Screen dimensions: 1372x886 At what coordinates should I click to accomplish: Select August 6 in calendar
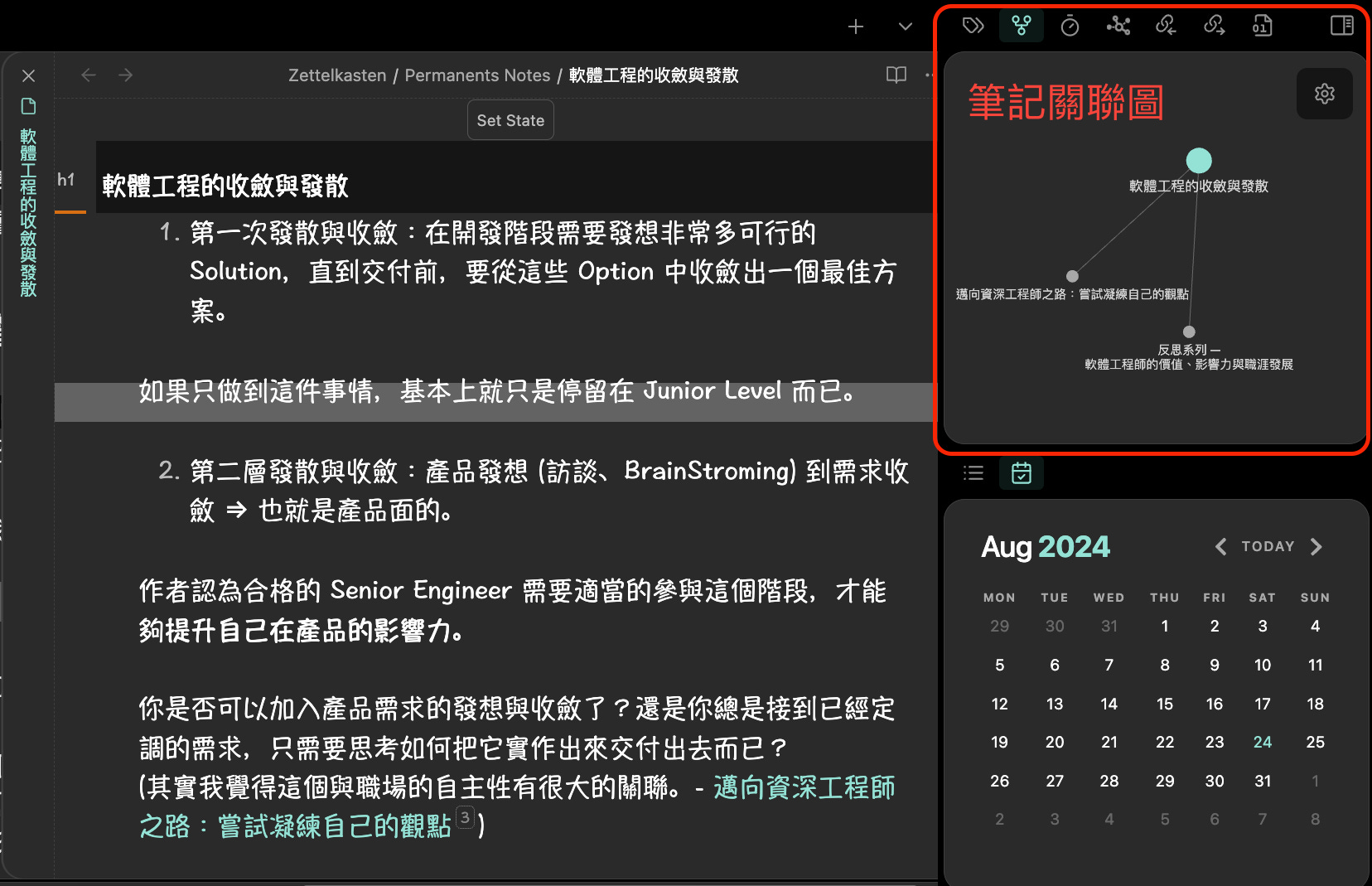tap(1055, 665)
